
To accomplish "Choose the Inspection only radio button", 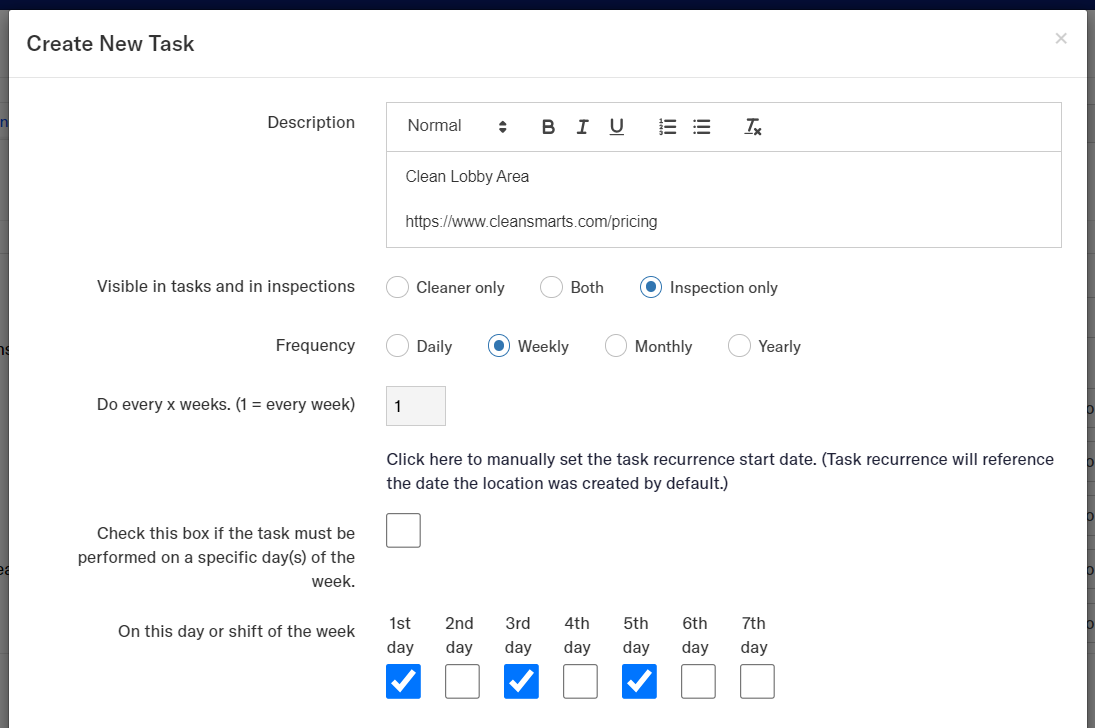I will [x=651, y=288].
